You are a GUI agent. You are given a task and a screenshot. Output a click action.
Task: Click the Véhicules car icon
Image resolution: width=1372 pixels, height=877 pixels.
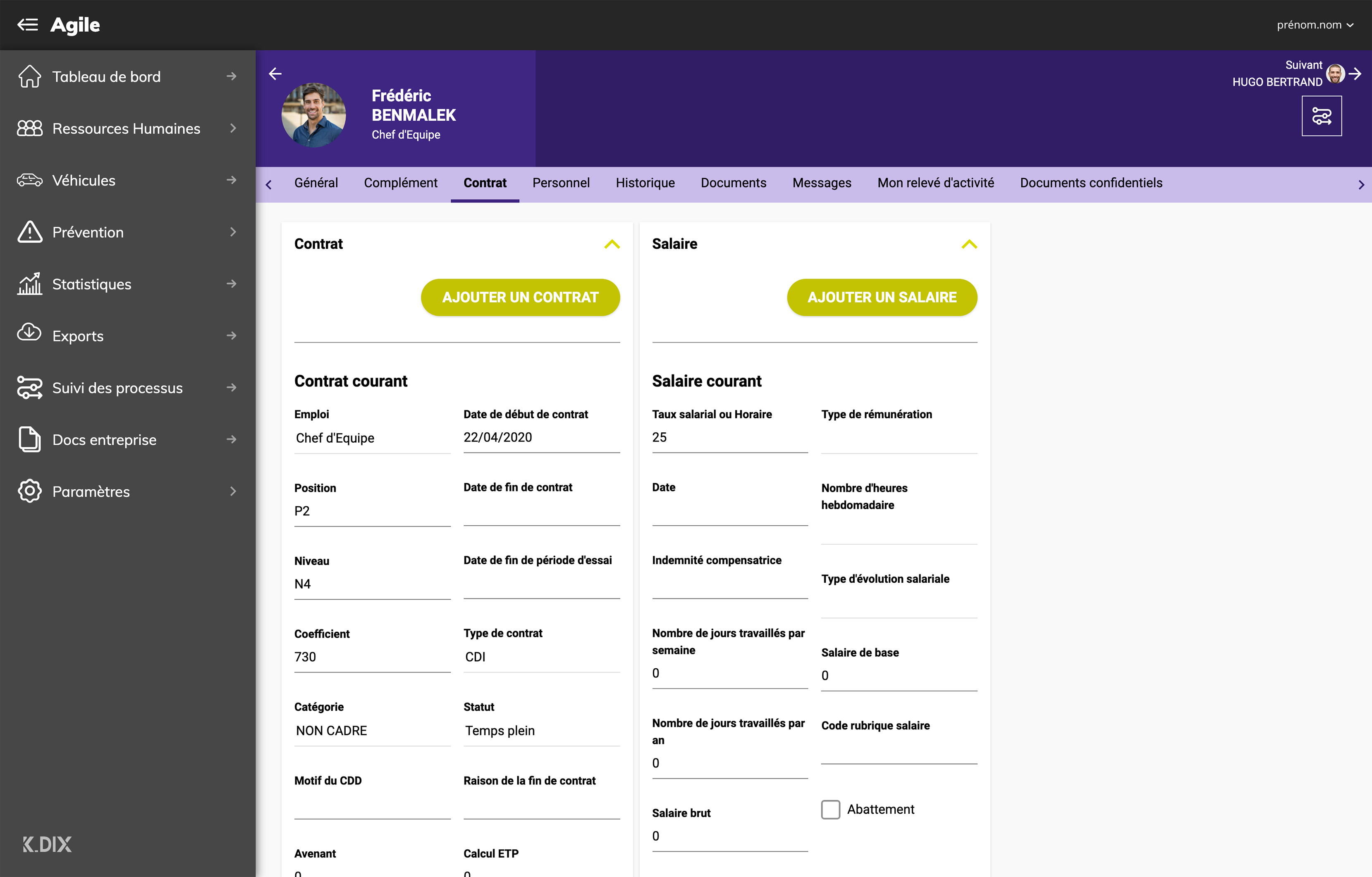(x=30, y=180)
